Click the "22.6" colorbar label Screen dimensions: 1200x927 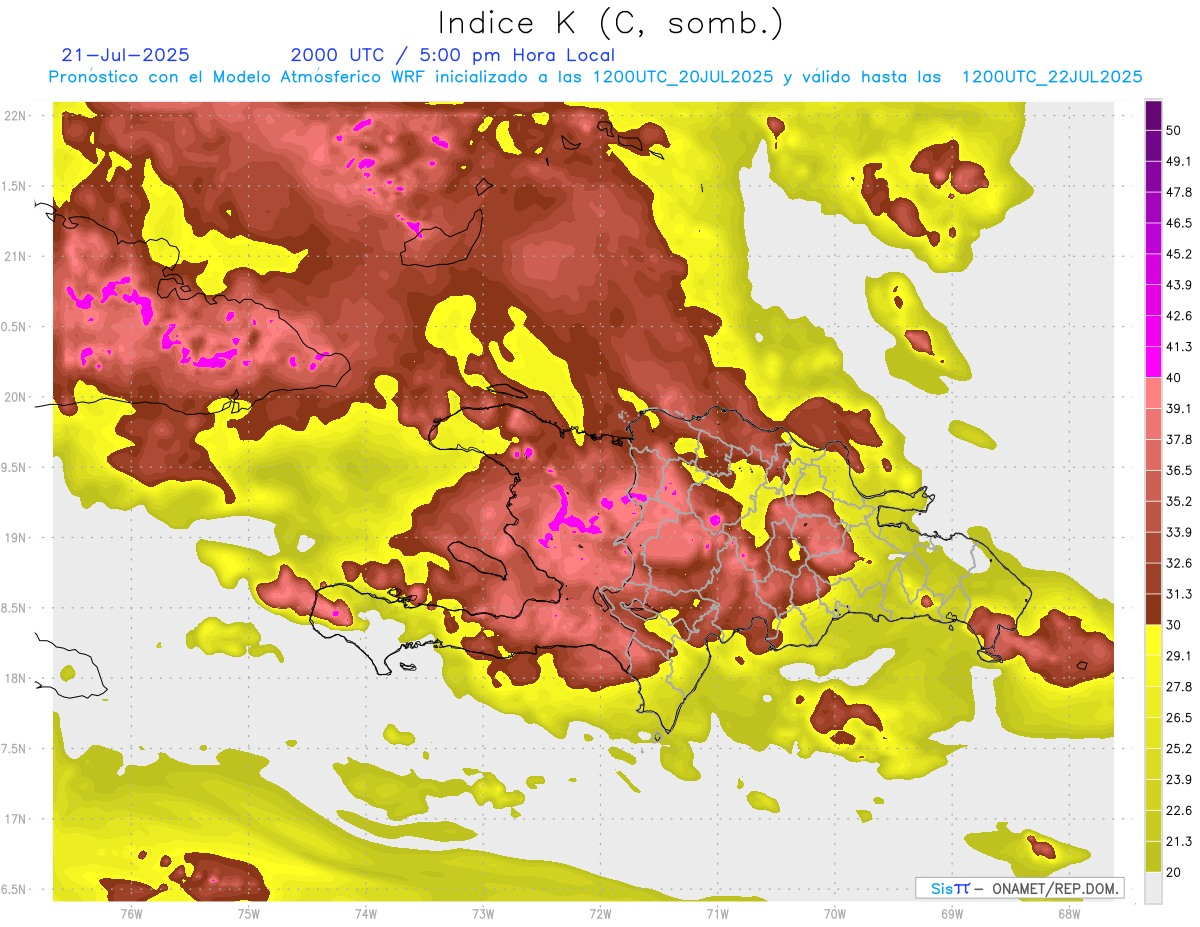coord(1179,810)
